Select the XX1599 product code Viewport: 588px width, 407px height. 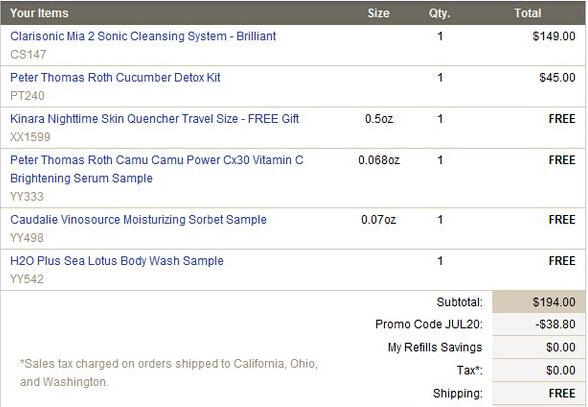click(x=30, y=137)
